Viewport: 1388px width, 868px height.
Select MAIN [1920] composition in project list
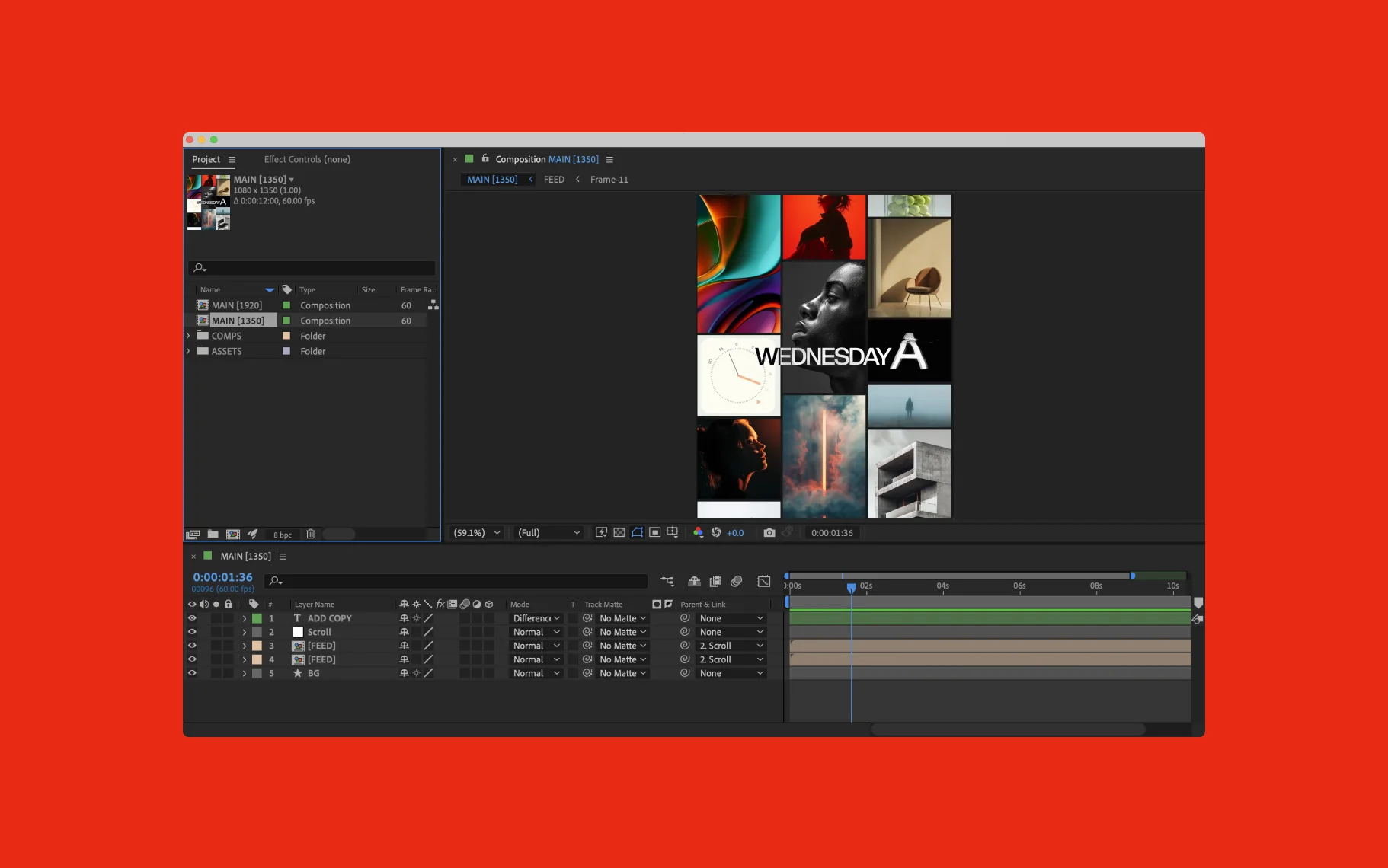pos(237,305)
